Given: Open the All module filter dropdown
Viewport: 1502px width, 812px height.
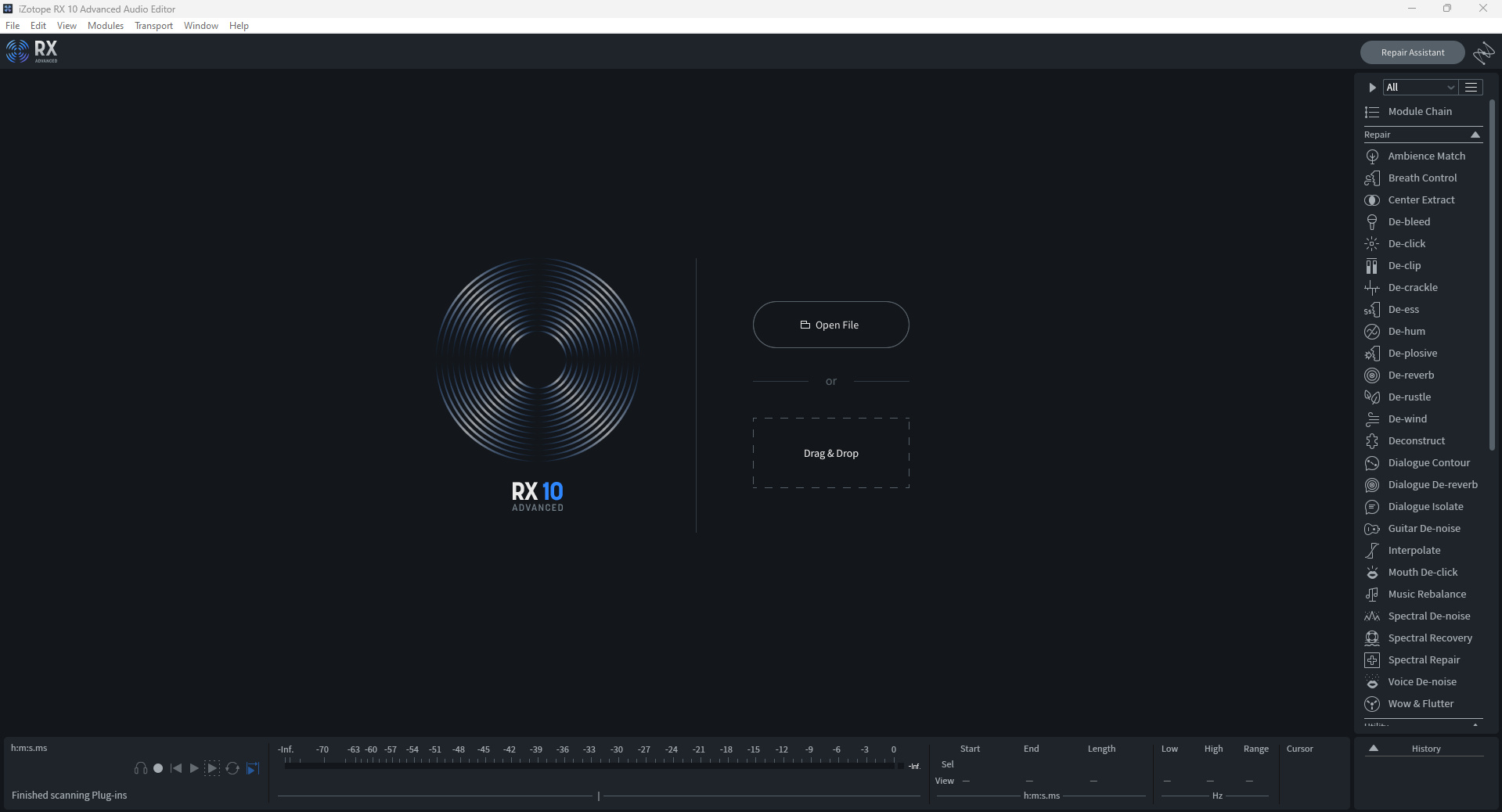Looking at the screenshot, I should point(1420,88).
